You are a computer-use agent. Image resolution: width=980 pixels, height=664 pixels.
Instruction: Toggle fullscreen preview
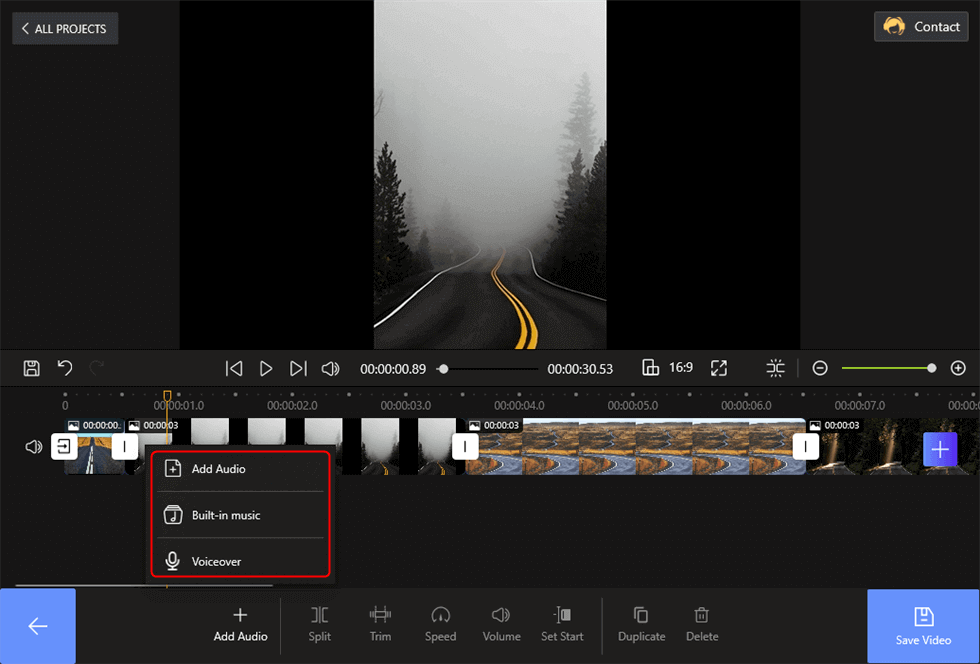[719, 368]
